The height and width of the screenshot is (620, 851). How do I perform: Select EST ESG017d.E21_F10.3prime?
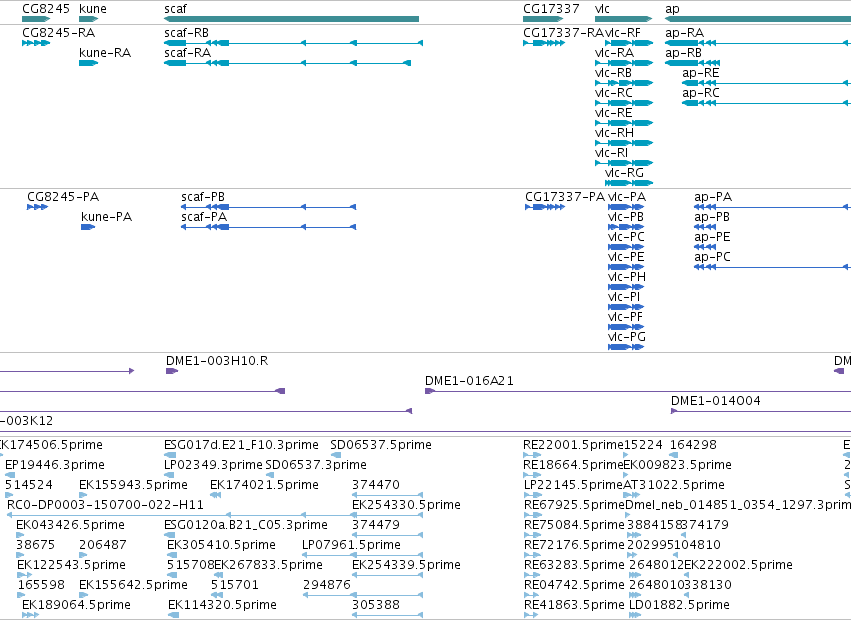click(242, 445)
